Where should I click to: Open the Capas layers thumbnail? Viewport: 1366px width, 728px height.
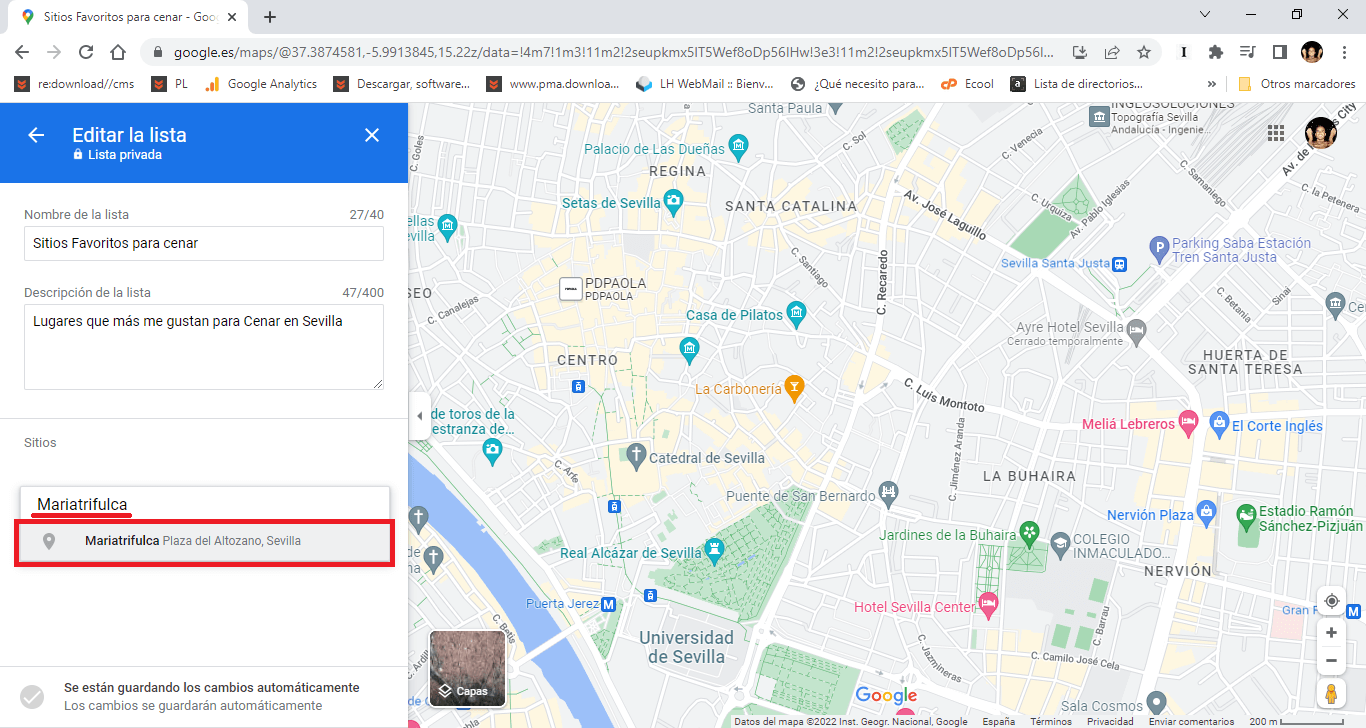pyautogui.click(x=467, y=668)
